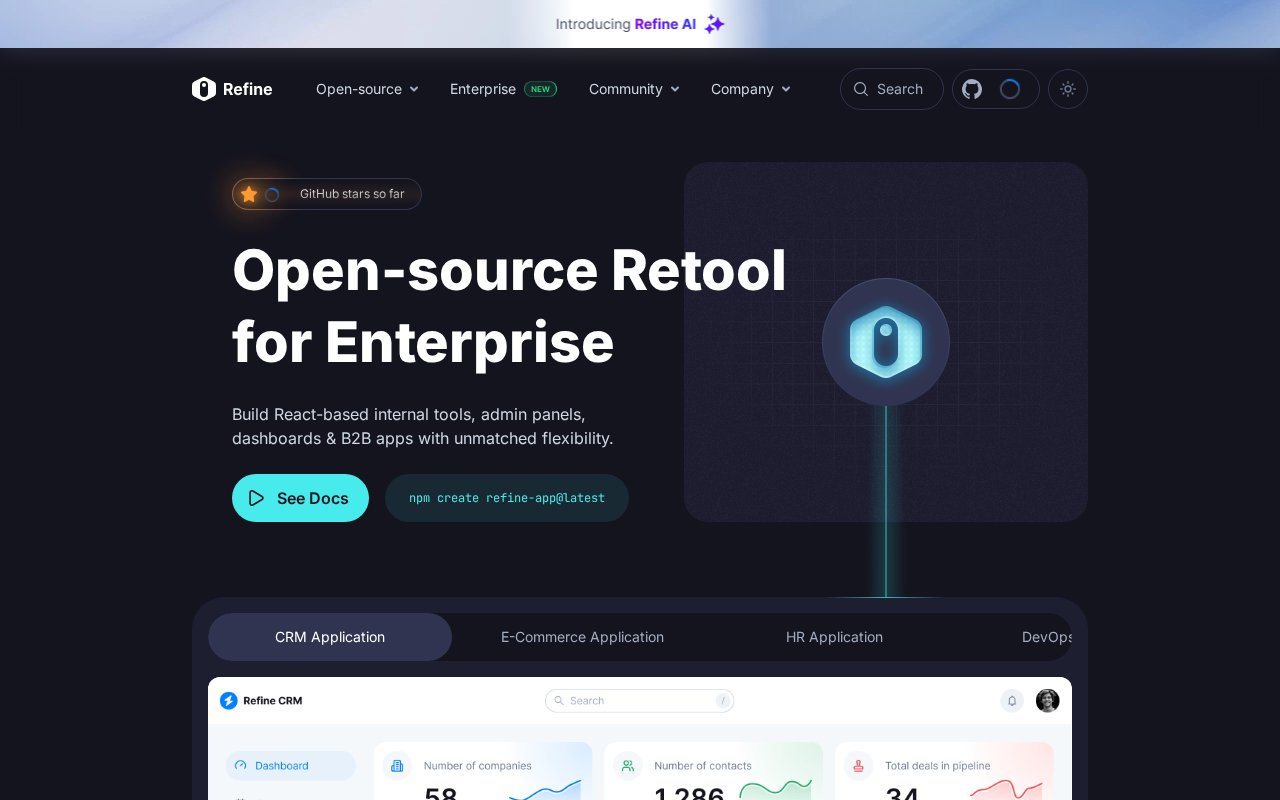Switch to the HR Application tab
1280x800 pixels.
(x=834, y=637)
